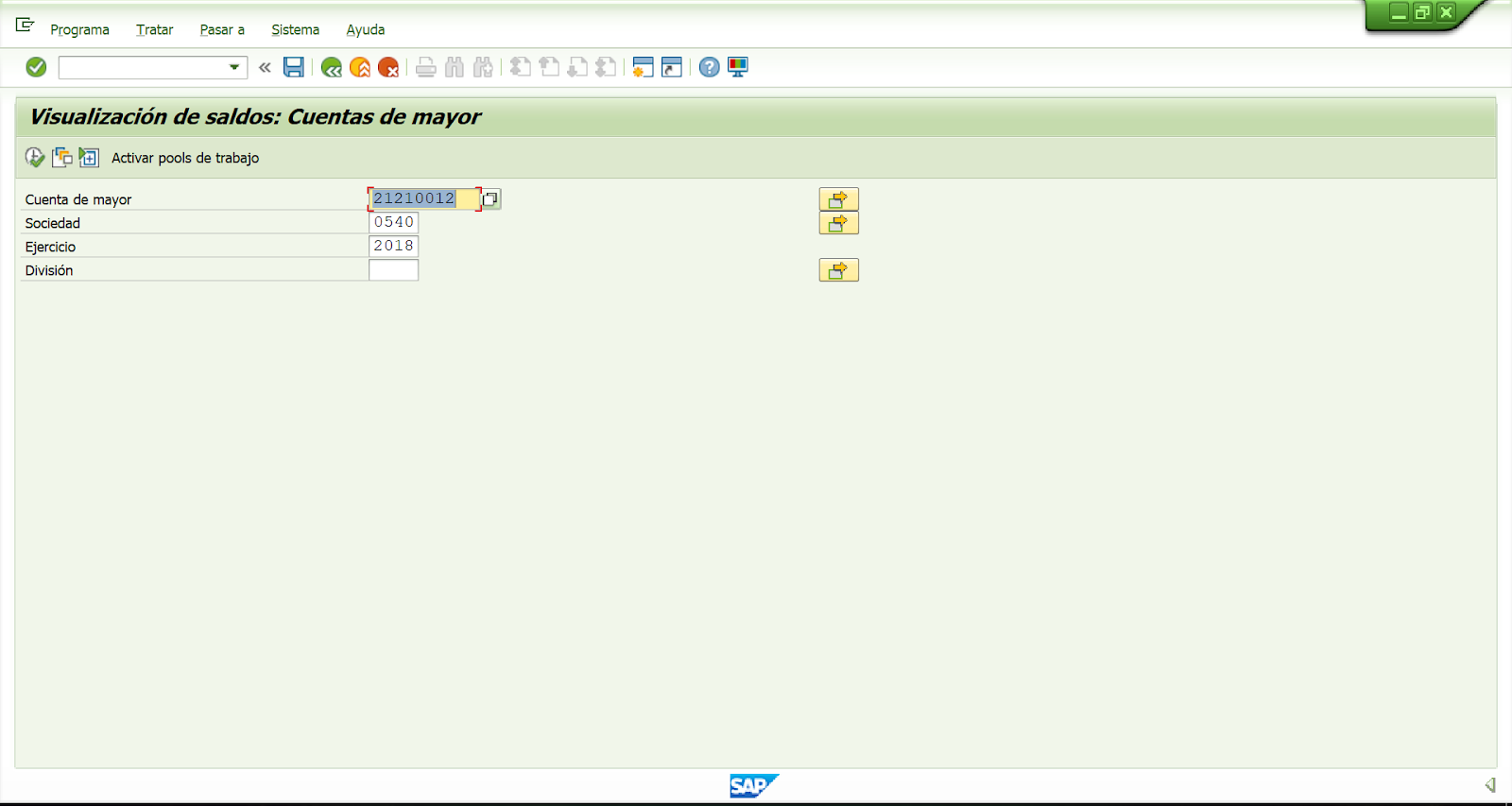1512x806 pixels.
Task: Minimize the SAP window
Action: [1399, 12]
